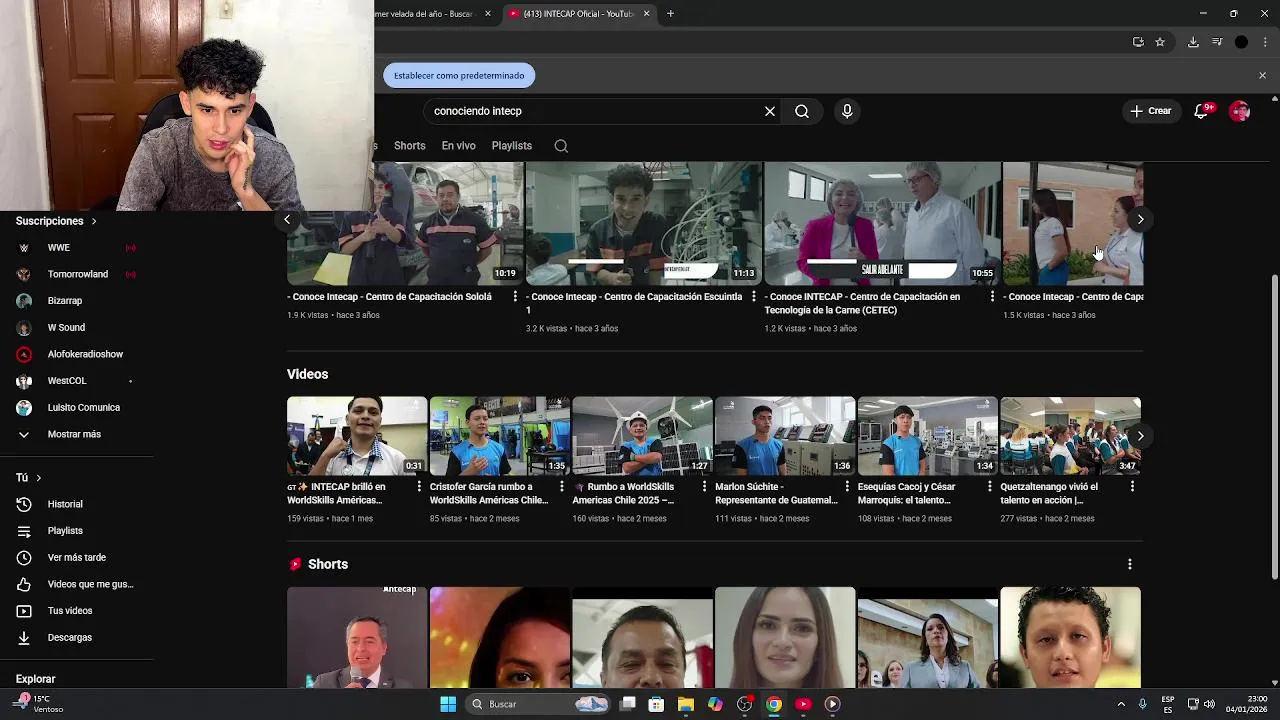Open Playlists in the left sidebar
The width and height of the screenshot is (1280, 720).
pyautogui.click(x=65, y=531)
